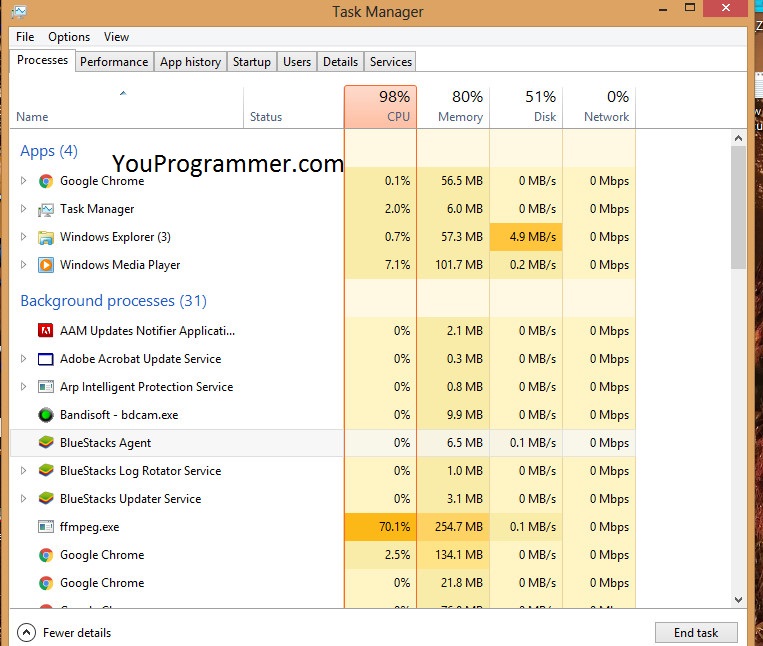Click the 4.9 MB/s disk value

pyautogui.click(x=532, y=237)
